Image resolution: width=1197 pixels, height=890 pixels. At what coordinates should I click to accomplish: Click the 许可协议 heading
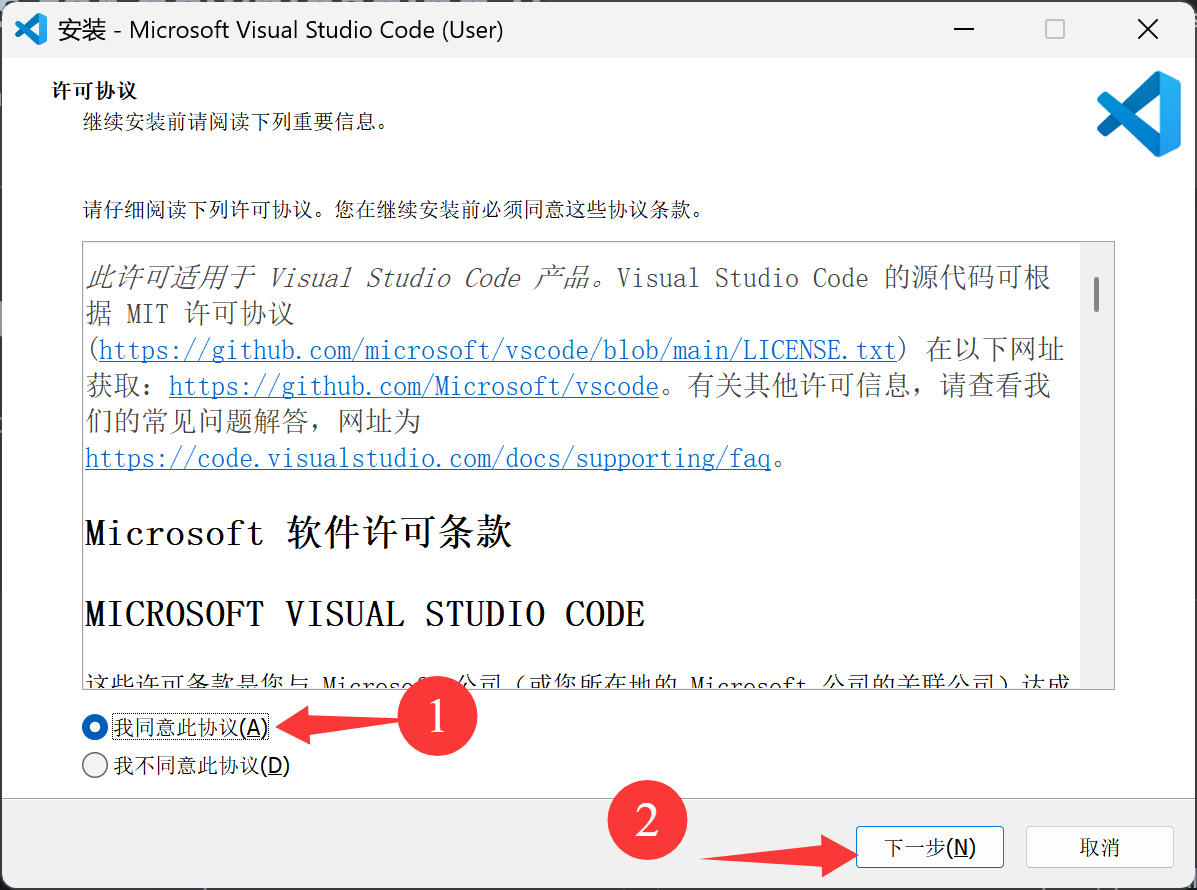click(x=94, y=91)
